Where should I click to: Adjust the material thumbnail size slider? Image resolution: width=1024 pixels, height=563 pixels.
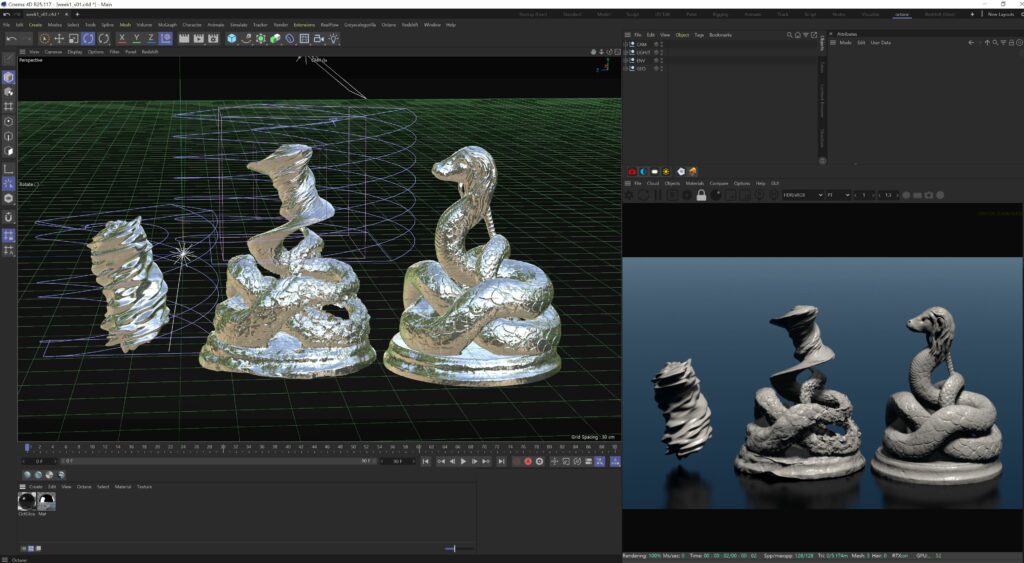(454, 548)
